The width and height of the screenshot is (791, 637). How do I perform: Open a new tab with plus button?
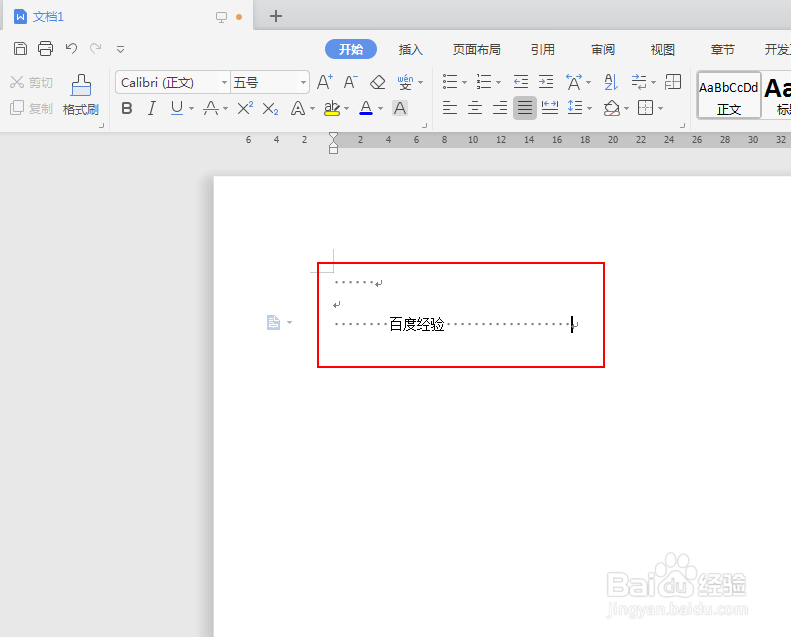point(275,16)
